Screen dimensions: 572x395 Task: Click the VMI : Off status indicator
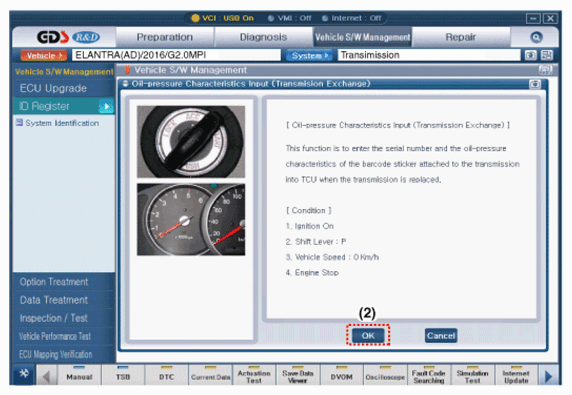tap(290, 18)
